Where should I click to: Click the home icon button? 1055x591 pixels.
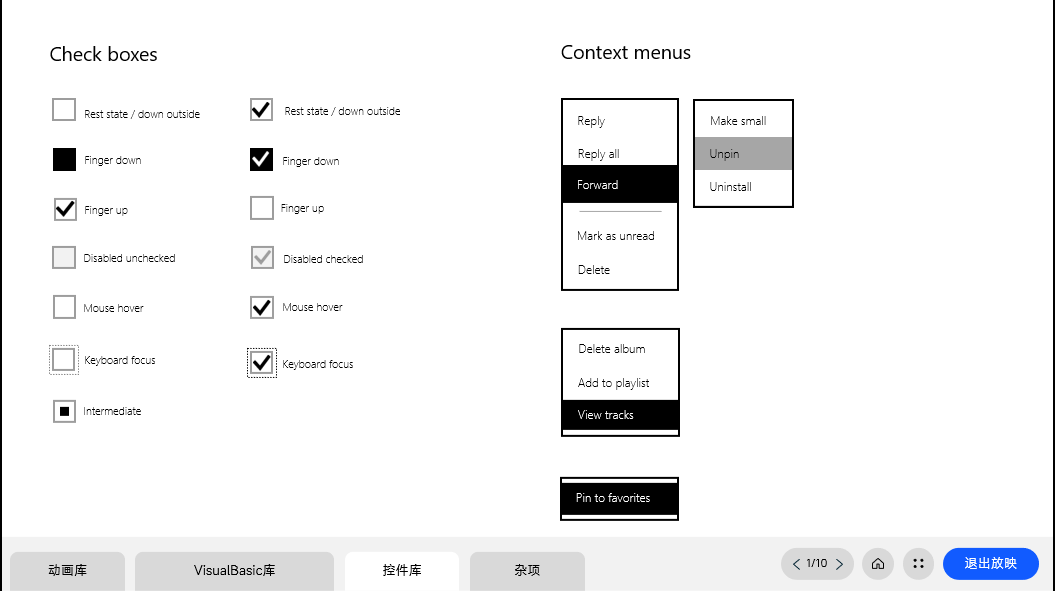[x=878, y=564]
